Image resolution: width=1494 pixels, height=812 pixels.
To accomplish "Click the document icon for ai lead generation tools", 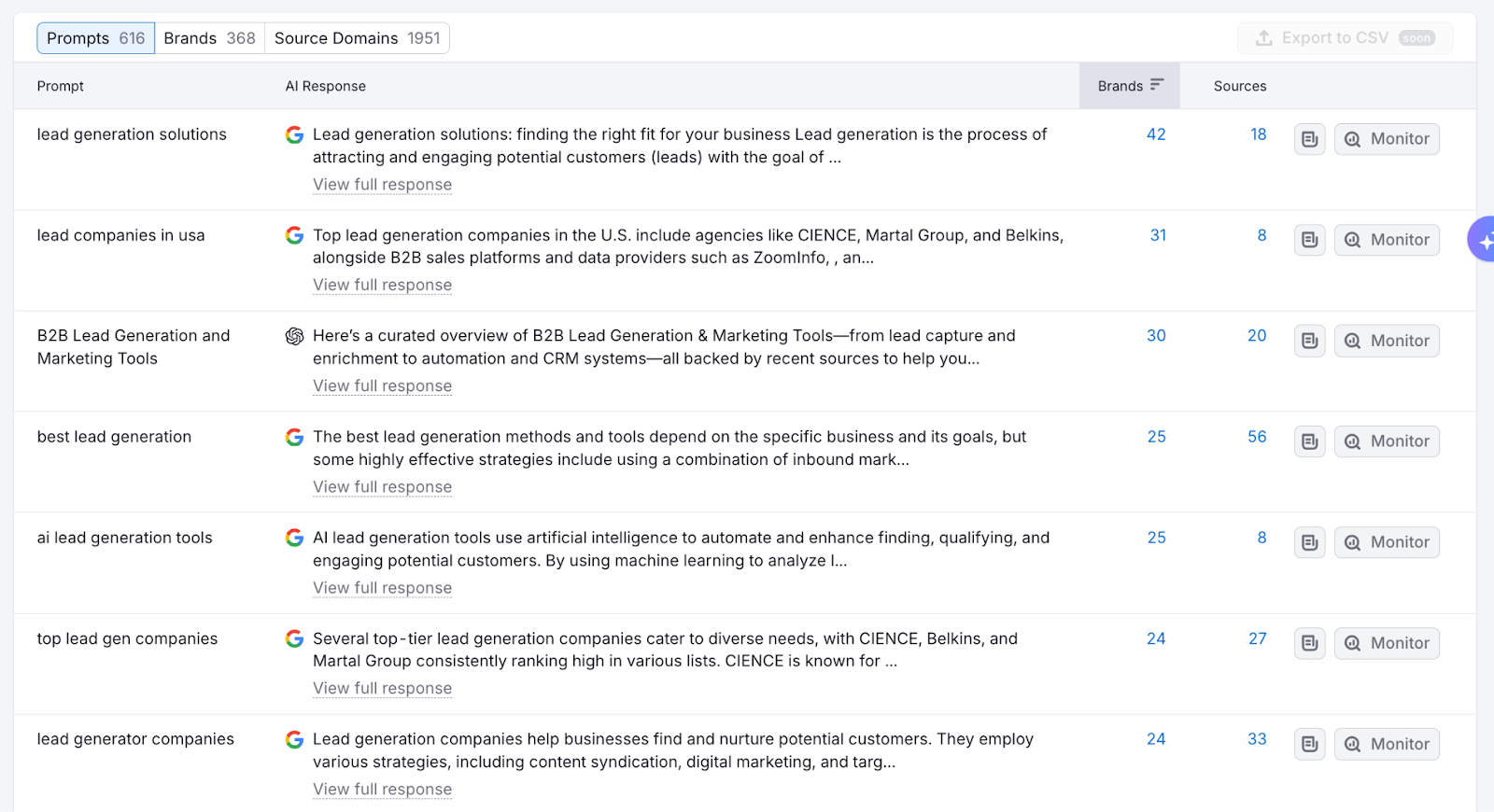I will tap(1309, 542).
